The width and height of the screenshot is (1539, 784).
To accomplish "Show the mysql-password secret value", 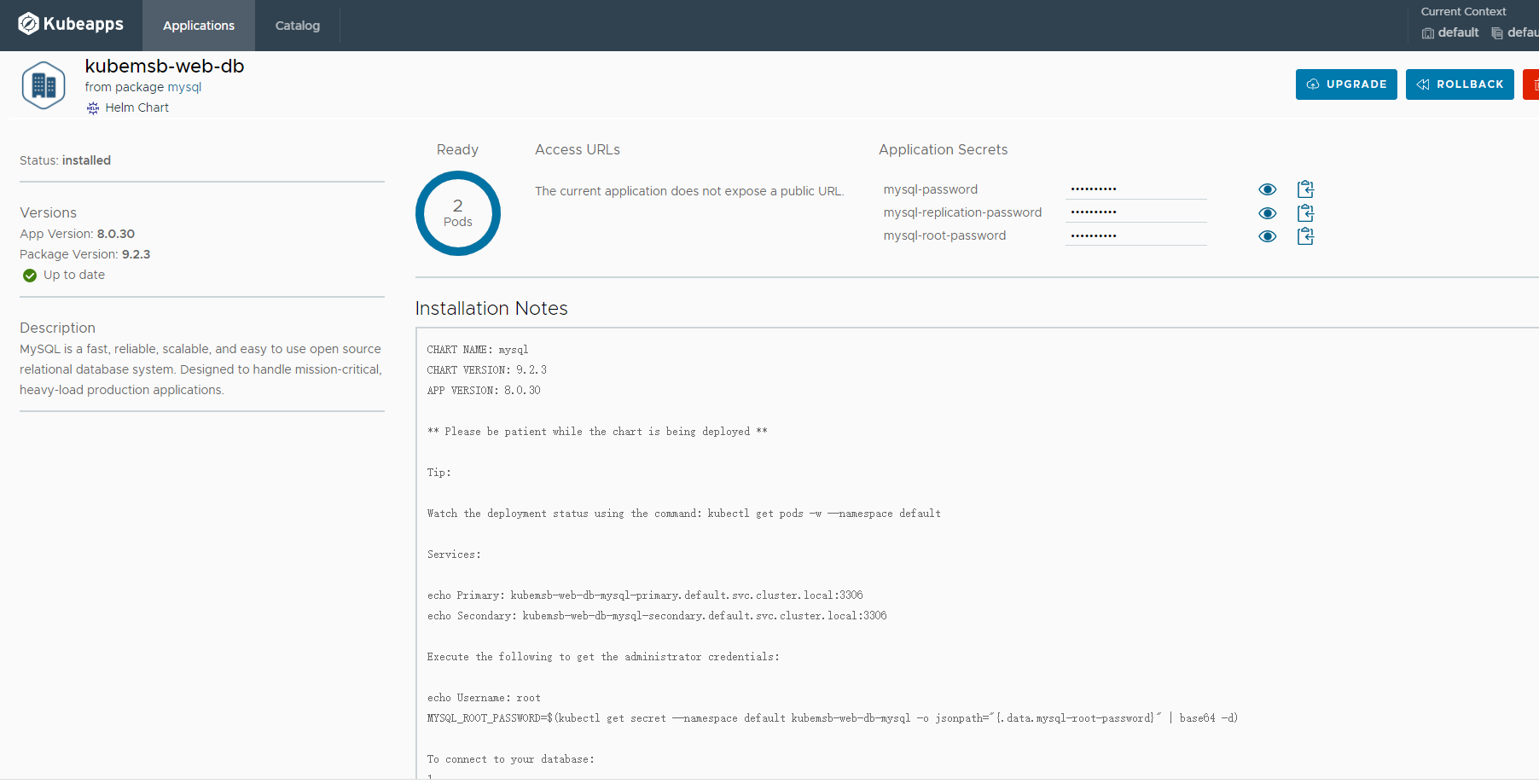I will 1268,189.
